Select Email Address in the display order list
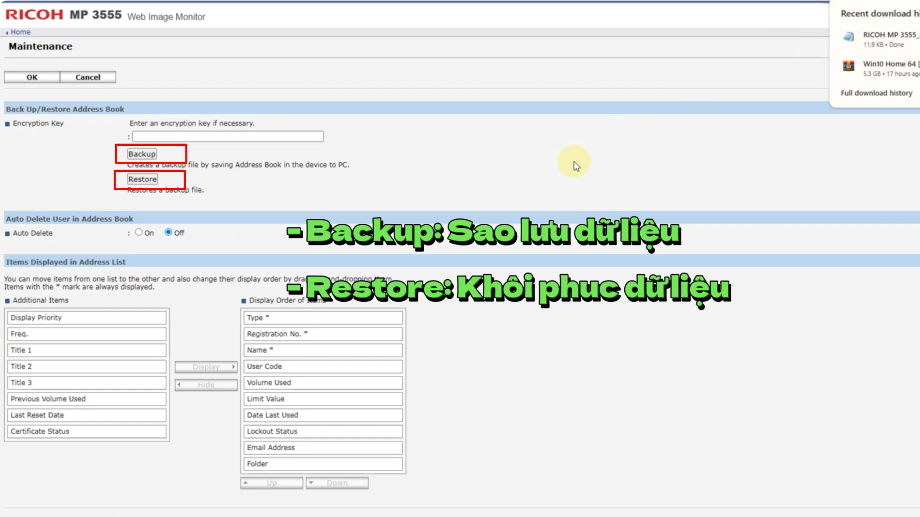Screen dimensions: 920x517 coord(323,448)
